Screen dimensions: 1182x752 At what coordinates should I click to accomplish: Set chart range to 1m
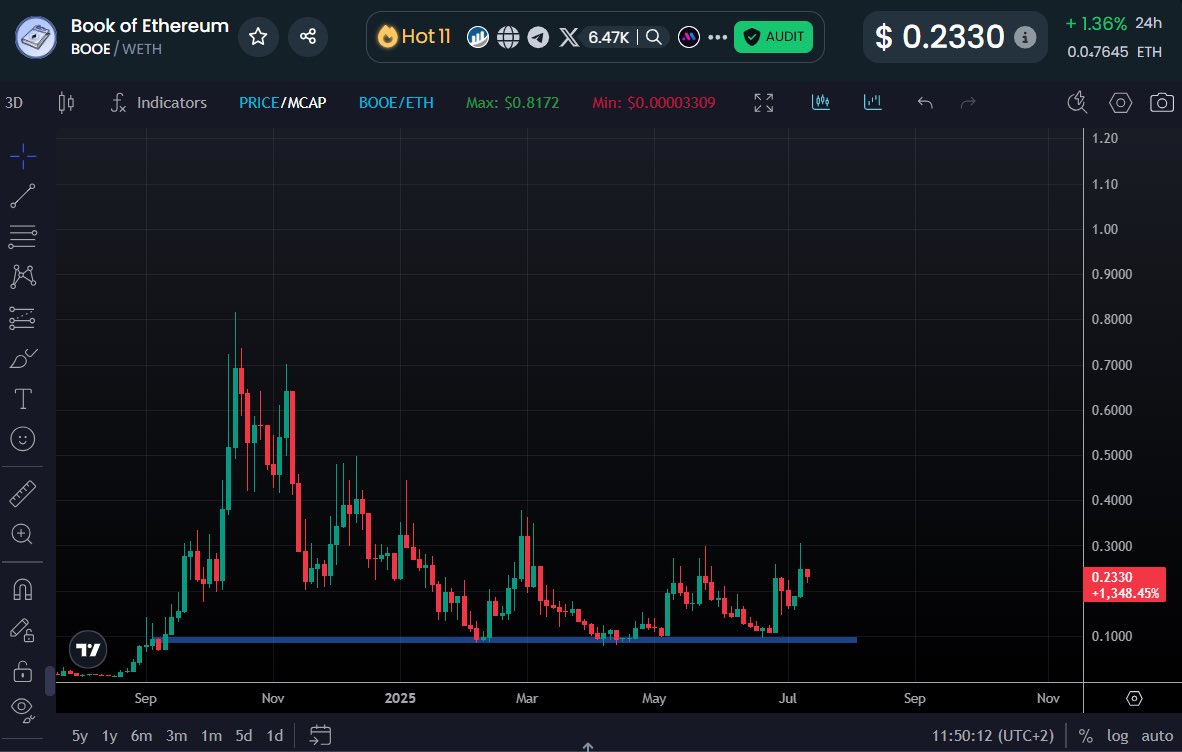pos(211,735)
